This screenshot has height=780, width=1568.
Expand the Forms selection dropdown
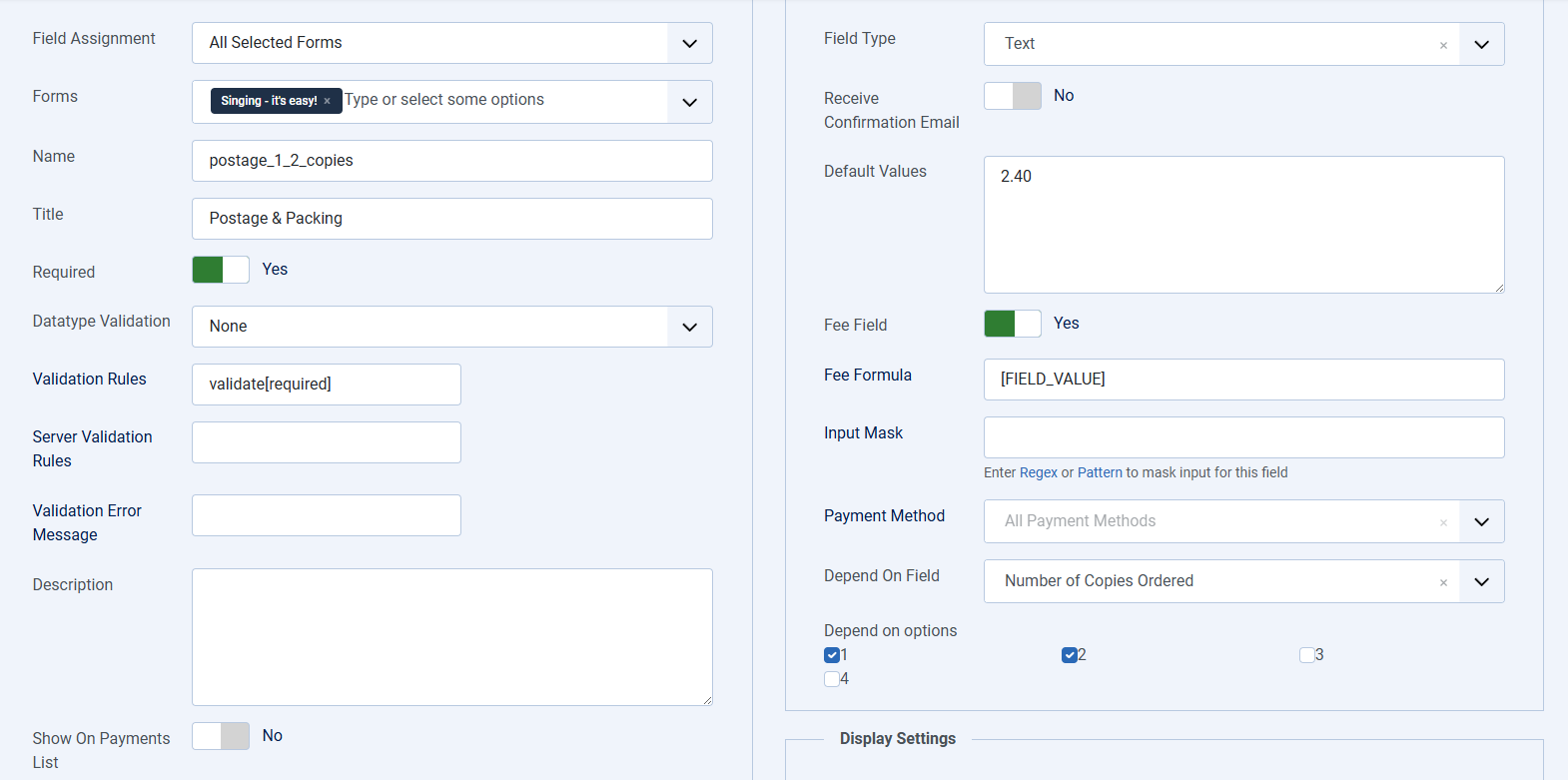click(689, 102)
